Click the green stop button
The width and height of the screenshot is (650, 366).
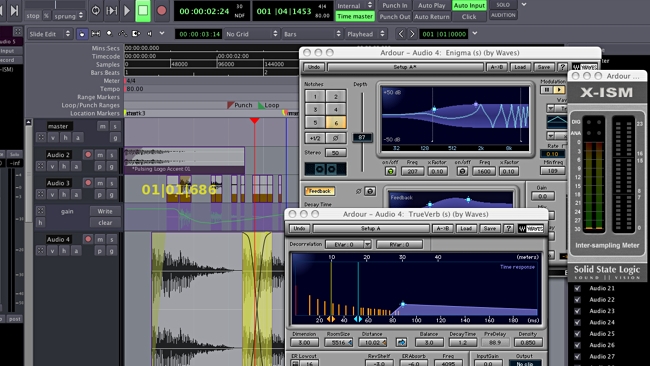[x=143, y=10]
